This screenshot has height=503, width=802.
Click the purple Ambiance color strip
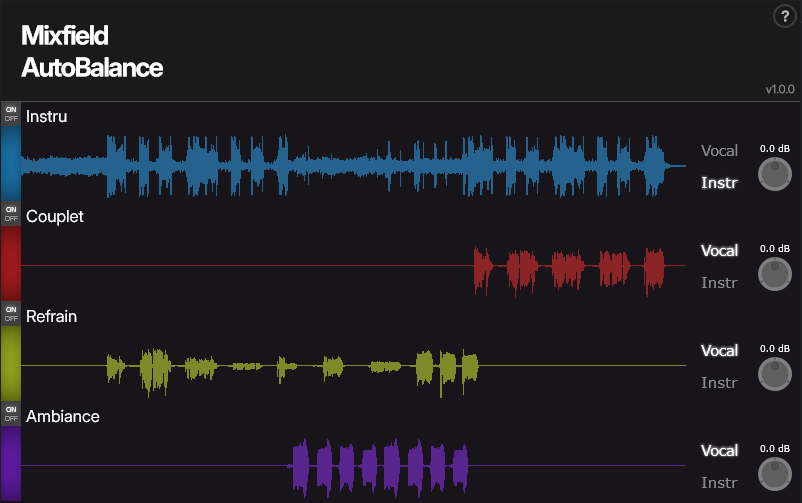pyautogui.click(x=10, y=463)
